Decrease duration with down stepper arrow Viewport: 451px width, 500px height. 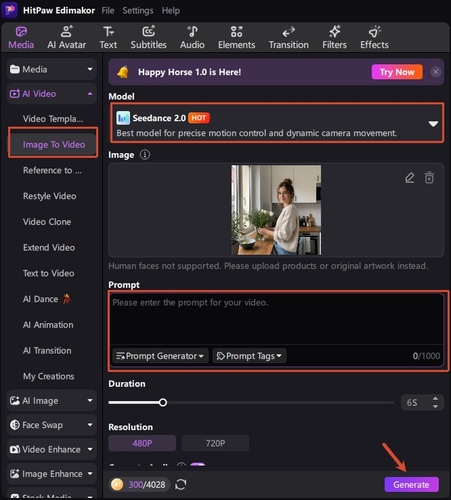coord(435,406)
